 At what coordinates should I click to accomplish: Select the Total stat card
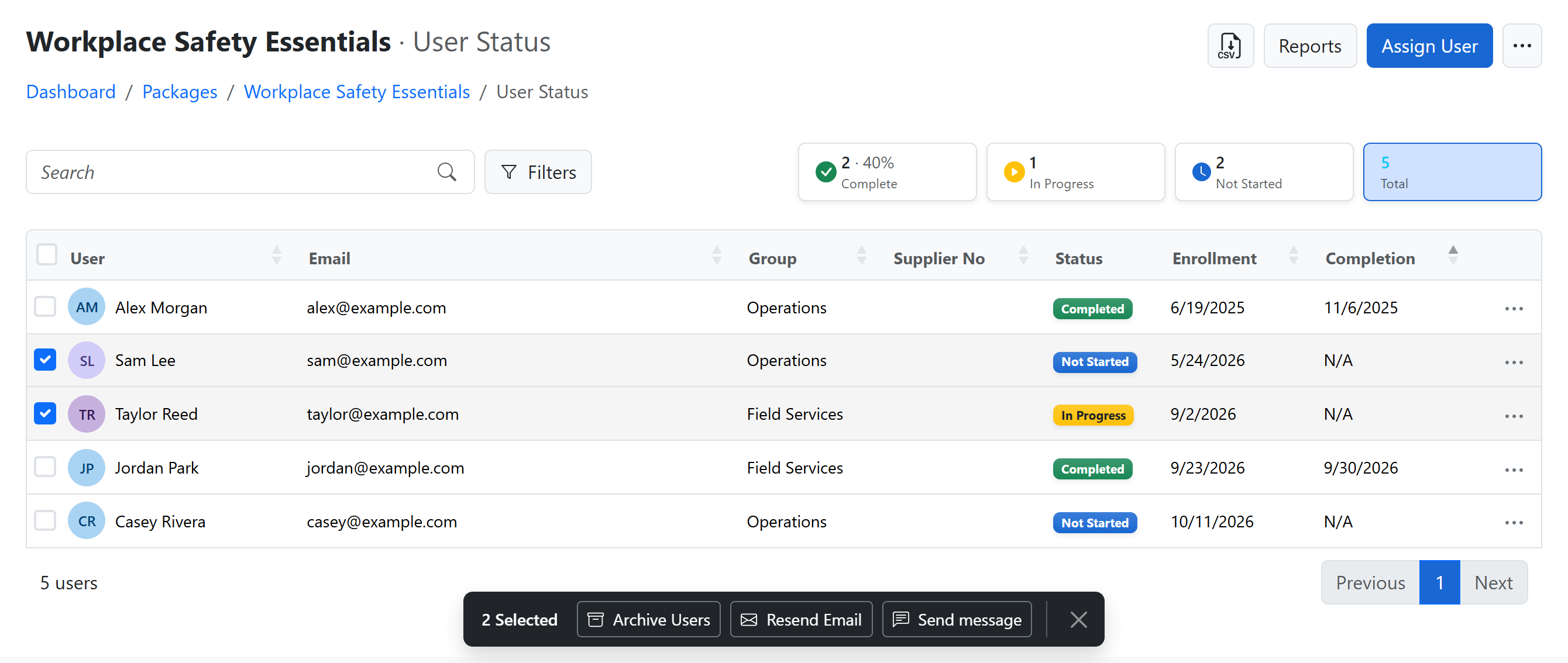coord(1452,172)
